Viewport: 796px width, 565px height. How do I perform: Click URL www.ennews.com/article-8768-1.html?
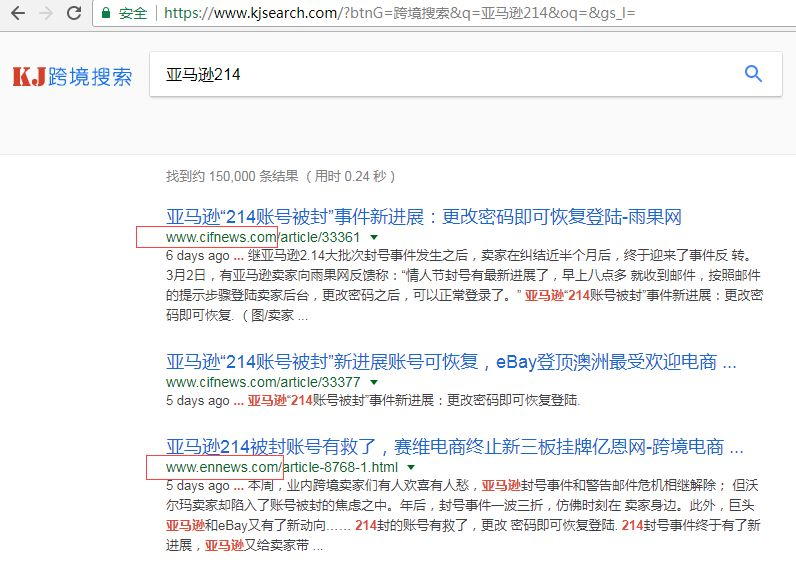pyautogui.click(x=282, y=467)
